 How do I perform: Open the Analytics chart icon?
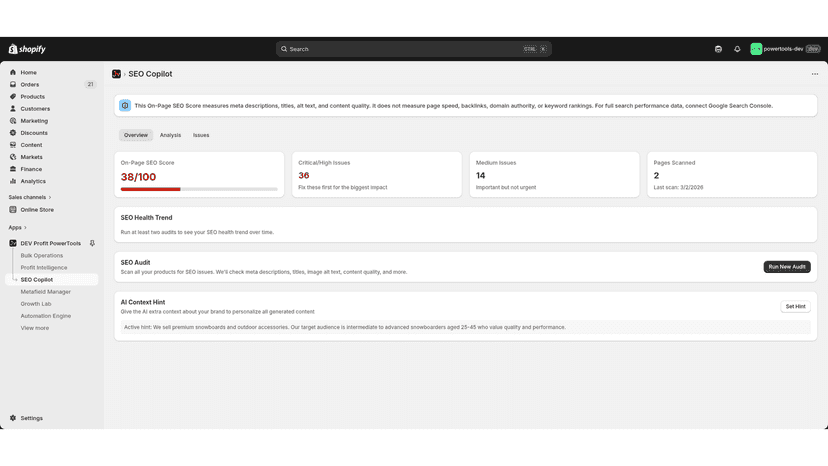(x=13, y=181)
